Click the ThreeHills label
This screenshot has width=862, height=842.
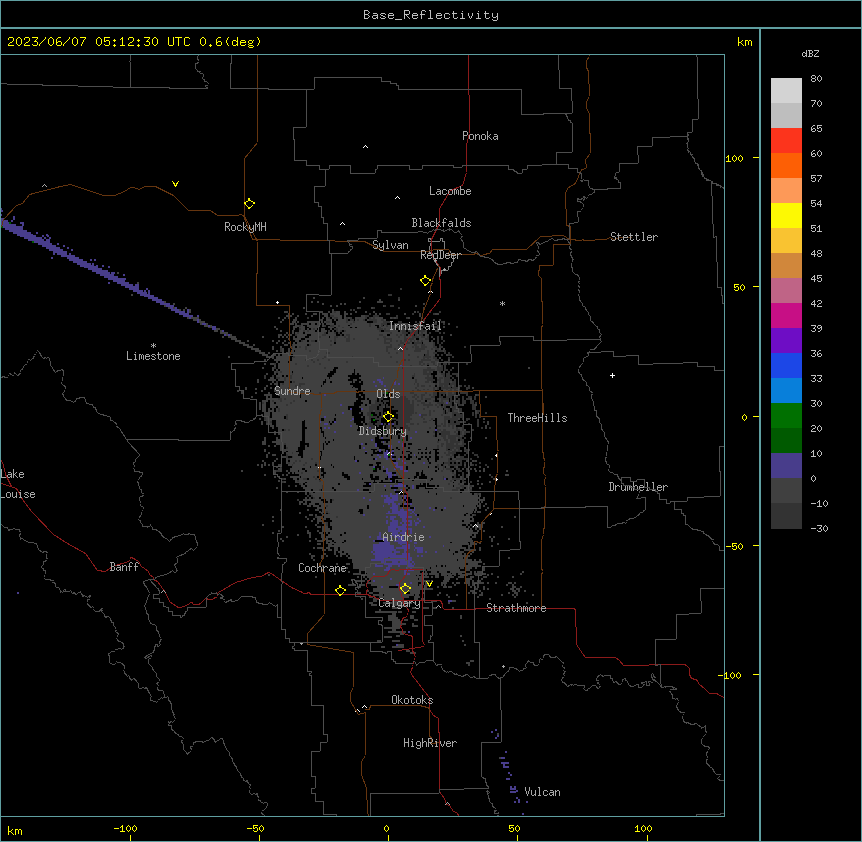point(537,418)
